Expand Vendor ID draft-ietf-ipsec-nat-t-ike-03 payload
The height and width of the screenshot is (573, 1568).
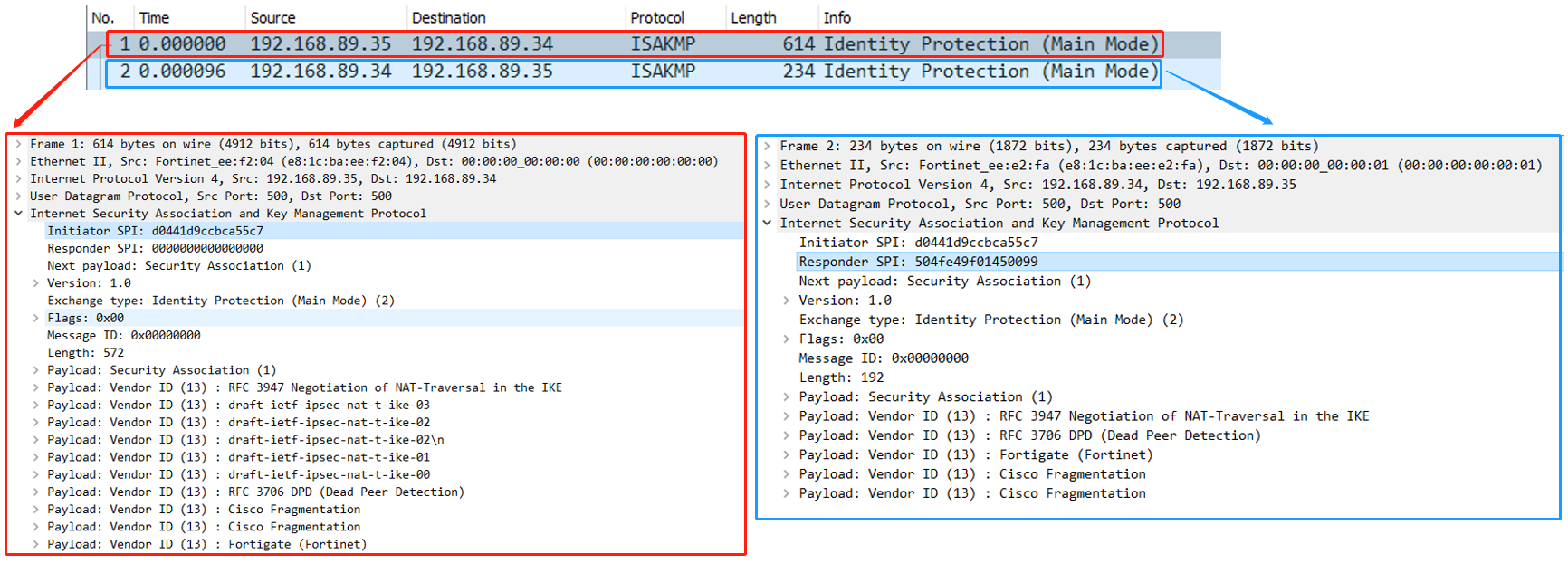[x=35, y=406]
